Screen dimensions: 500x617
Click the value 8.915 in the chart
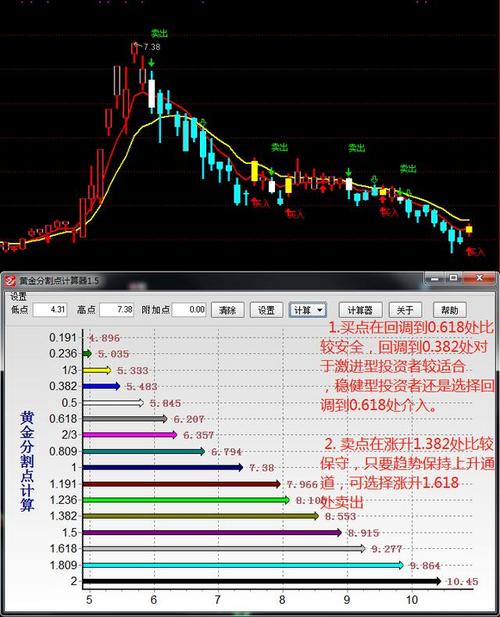(364, 533)
